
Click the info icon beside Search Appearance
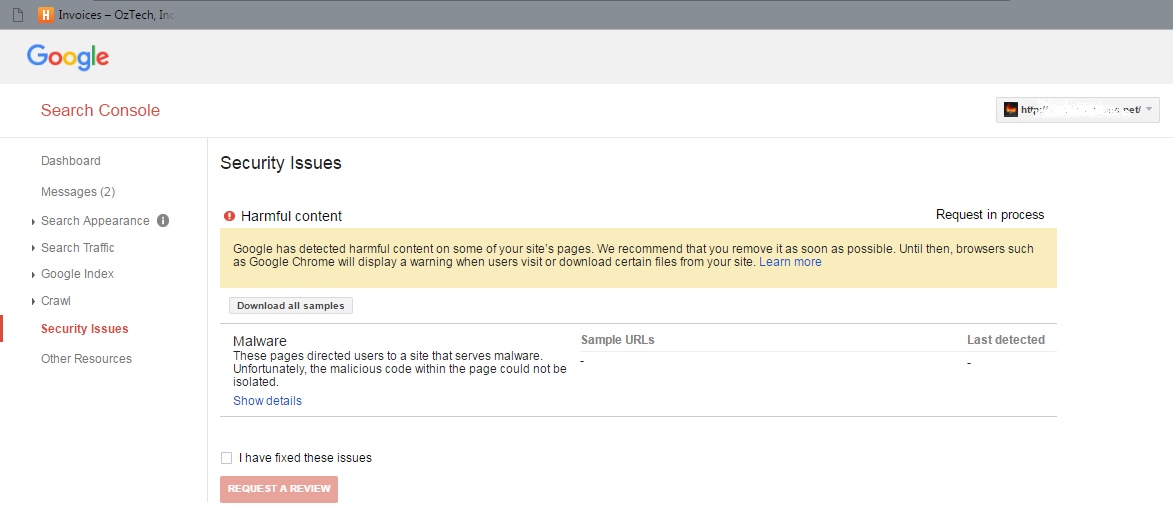[x=163, y=221]
